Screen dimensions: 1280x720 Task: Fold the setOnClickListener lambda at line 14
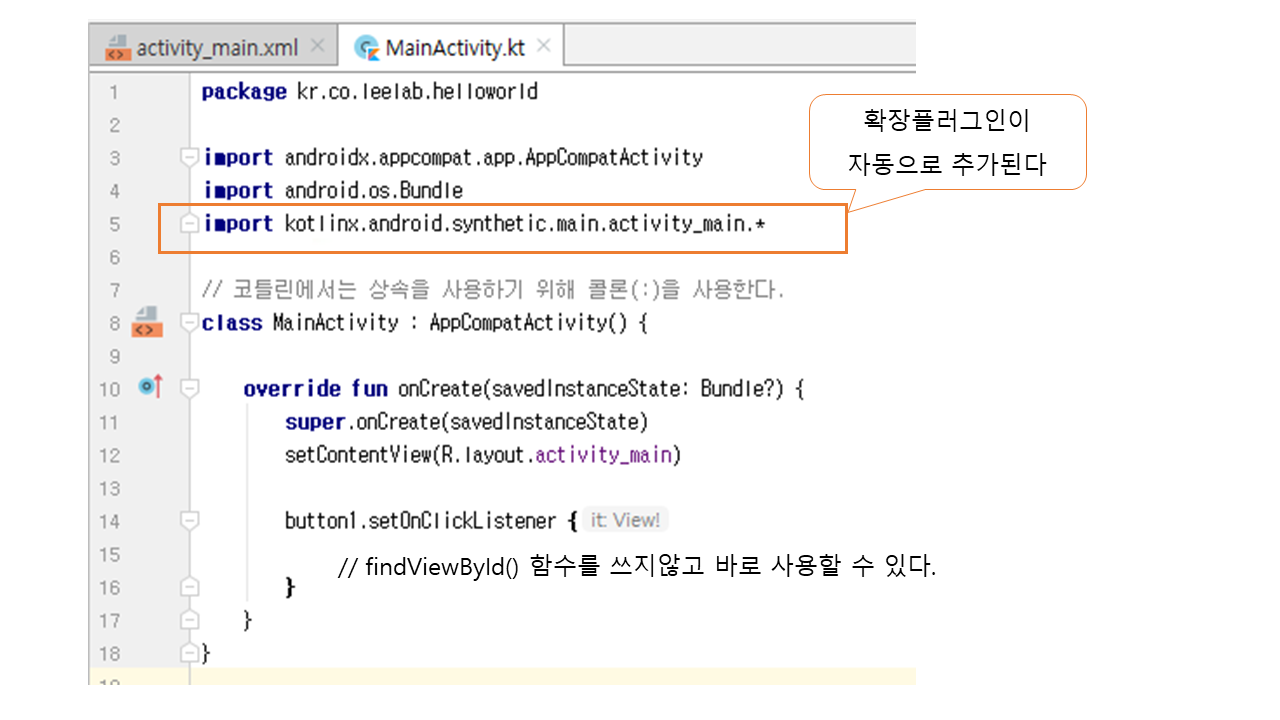(189, 520)
